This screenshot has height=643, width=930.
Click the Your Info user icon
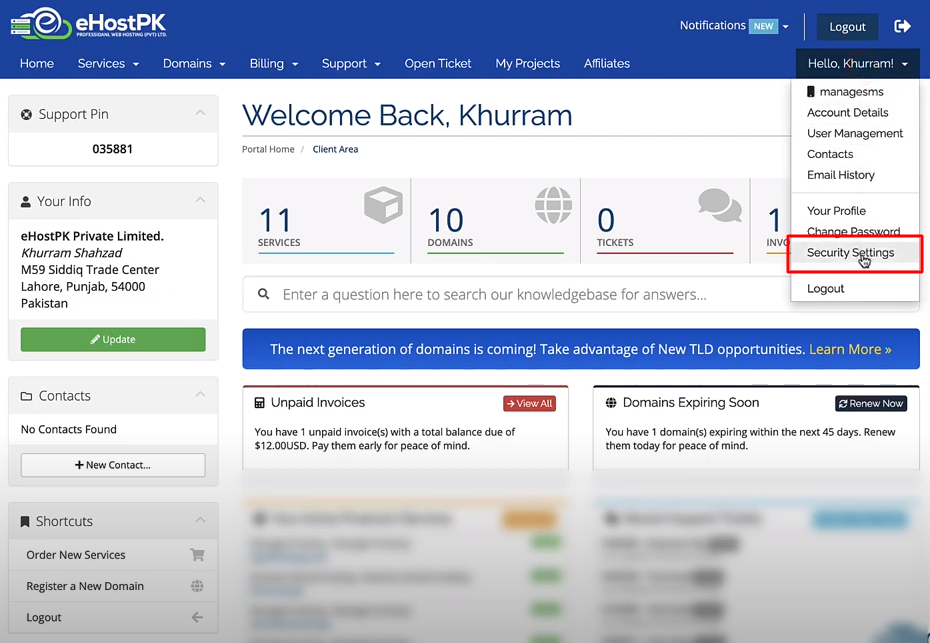[26, 202]
